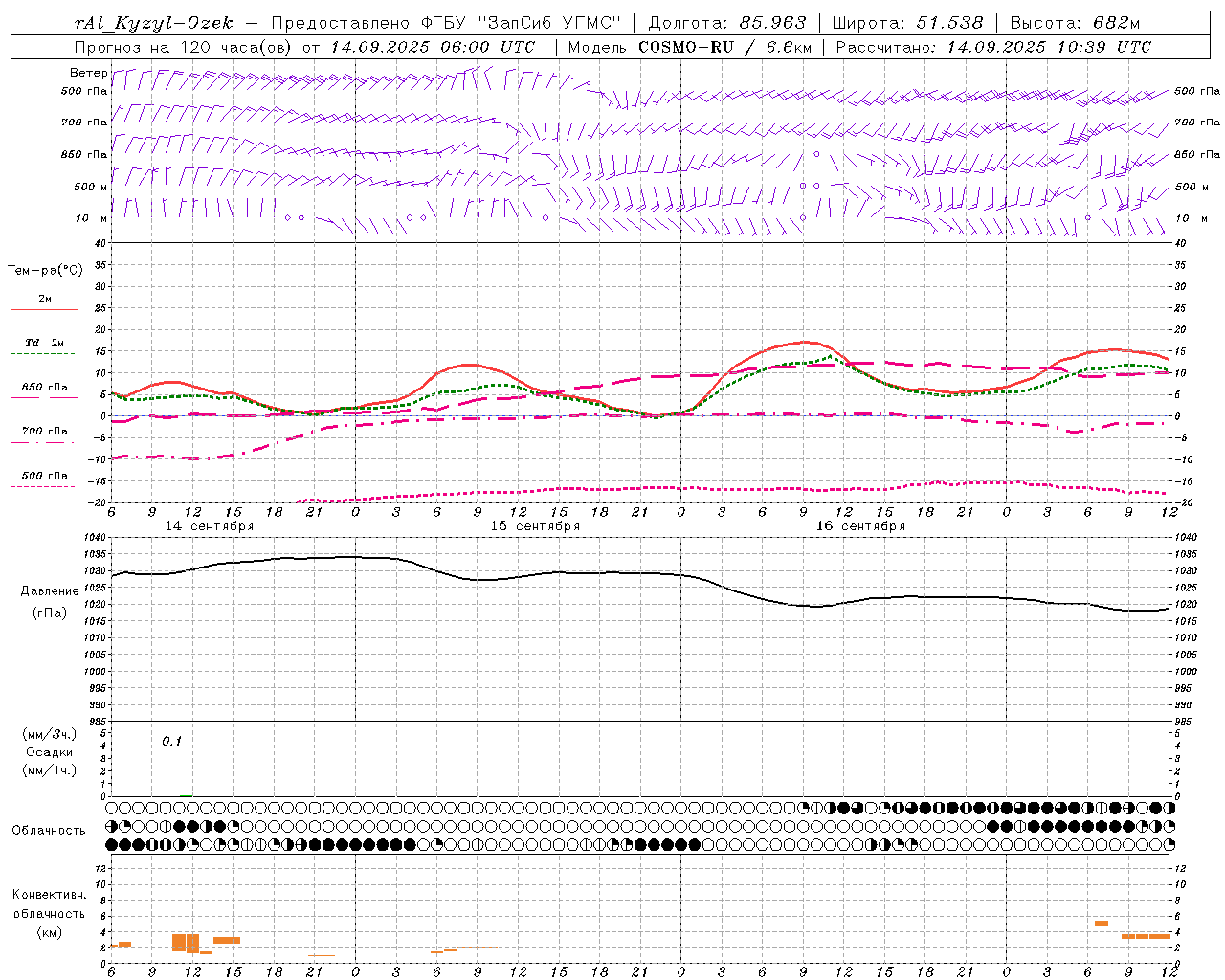Click the elevation text Высота: 682м
Image resolution: width=1225 pixels, height=980 pixels.
point(1075,24)
